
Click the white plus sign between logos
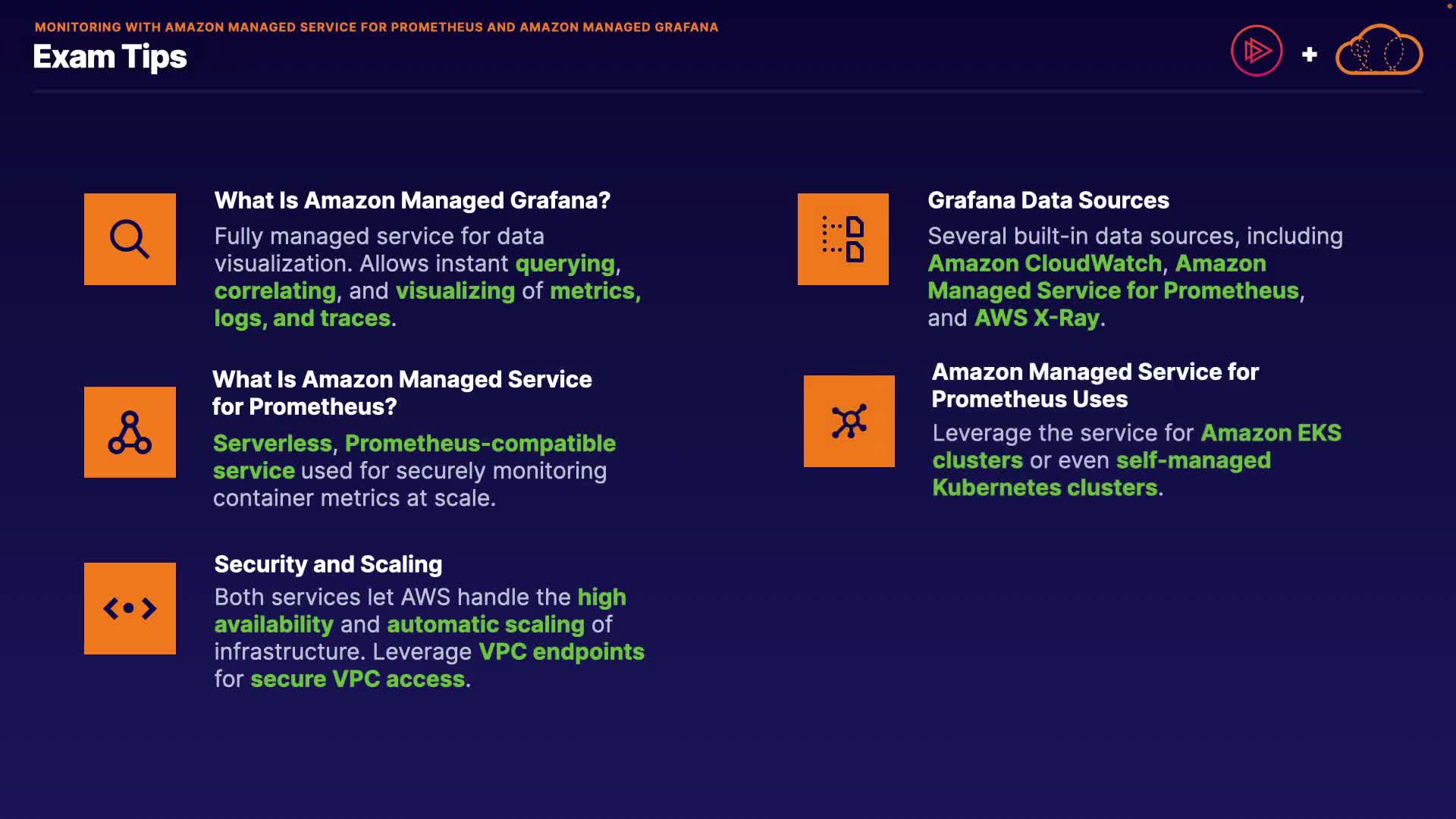point(1309,55)
